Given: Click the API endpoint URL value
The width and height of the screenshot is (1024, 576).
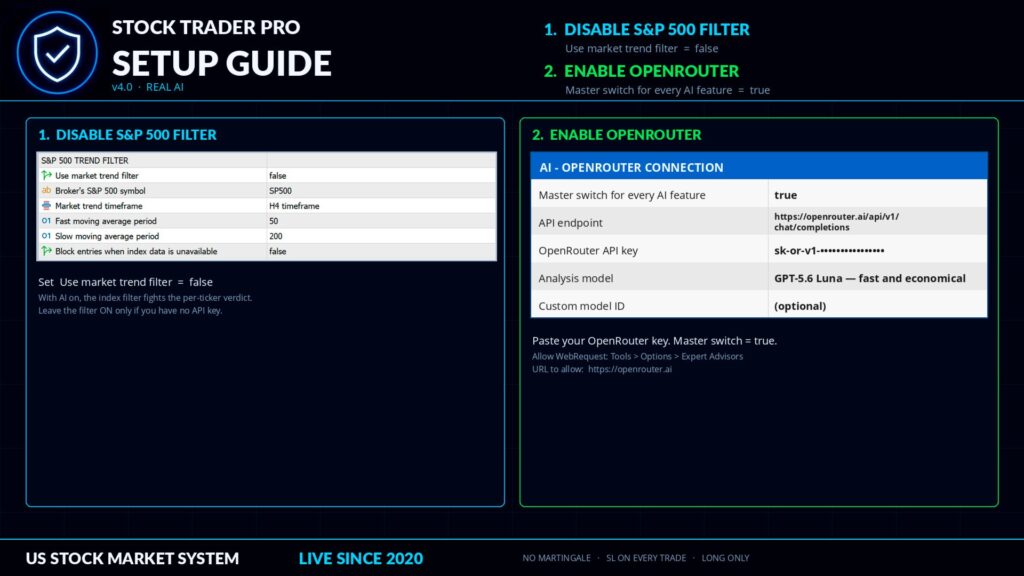Looking at the screenshot, I should coord(837,222).
